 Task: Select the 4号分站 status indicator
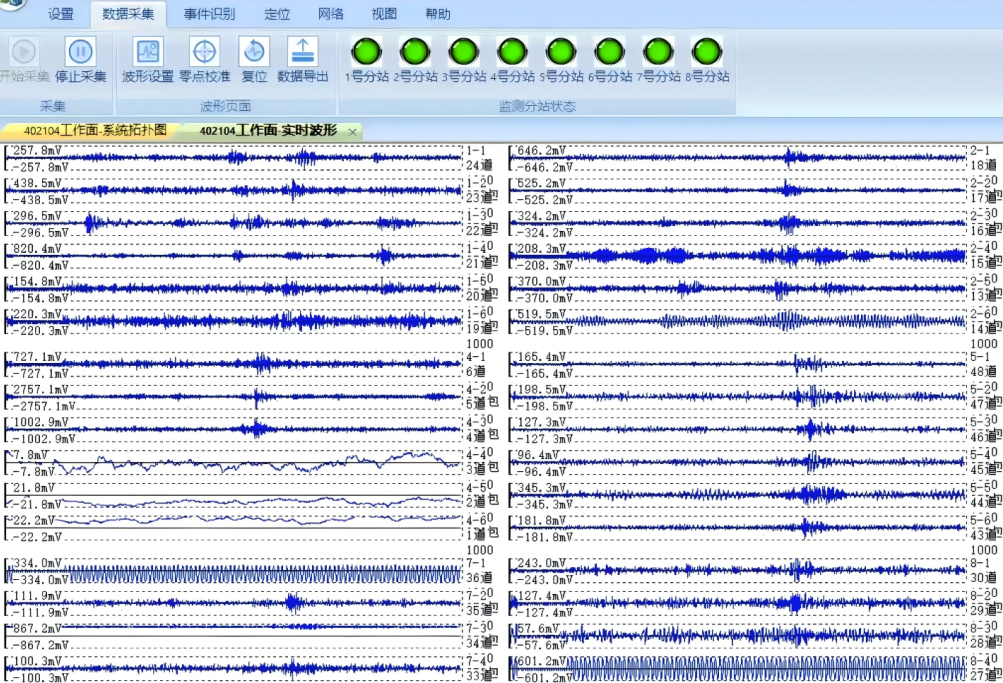pyautogui.click(x=513, y=52)
